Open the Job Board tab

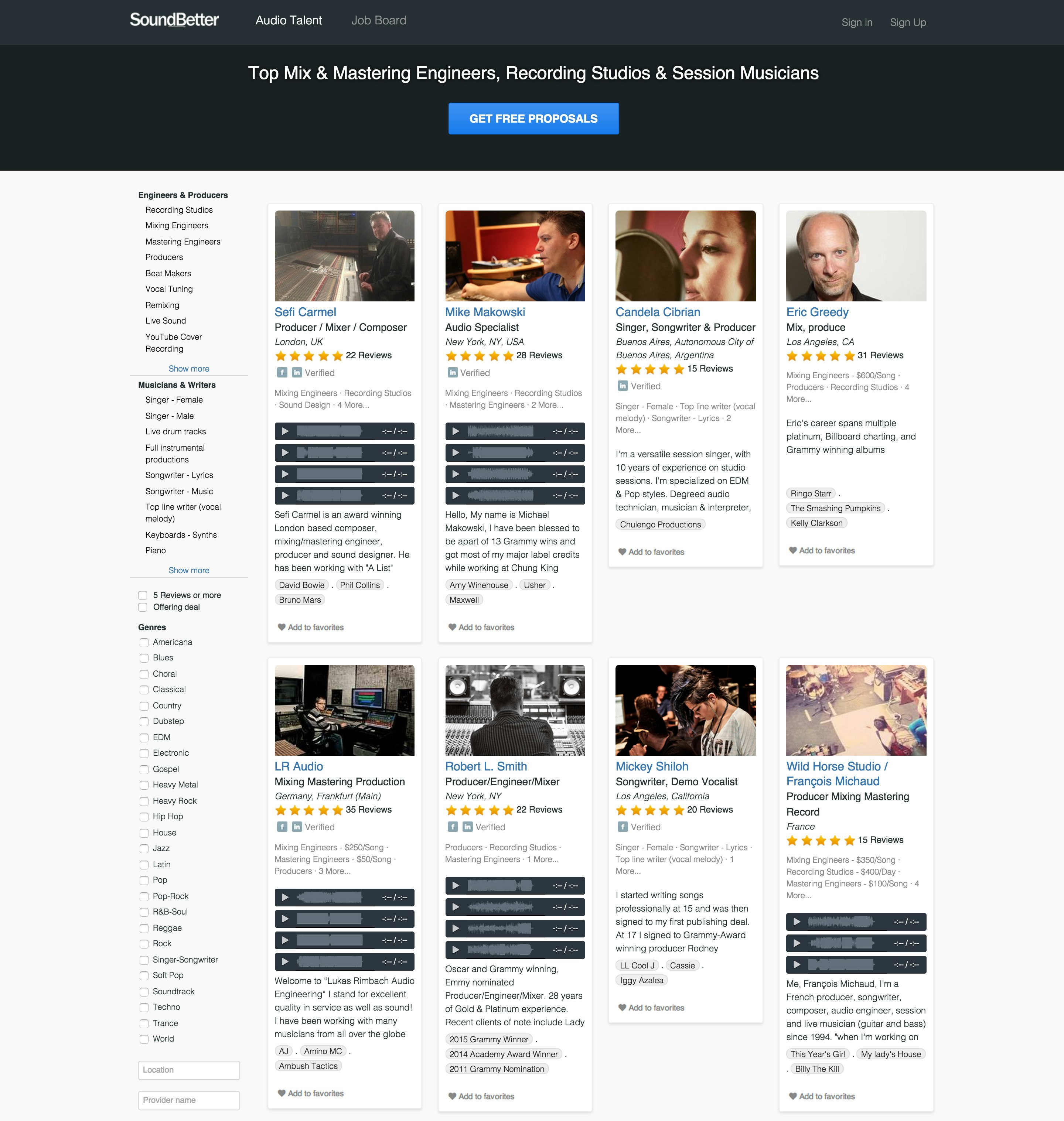[x=378, y=20]
